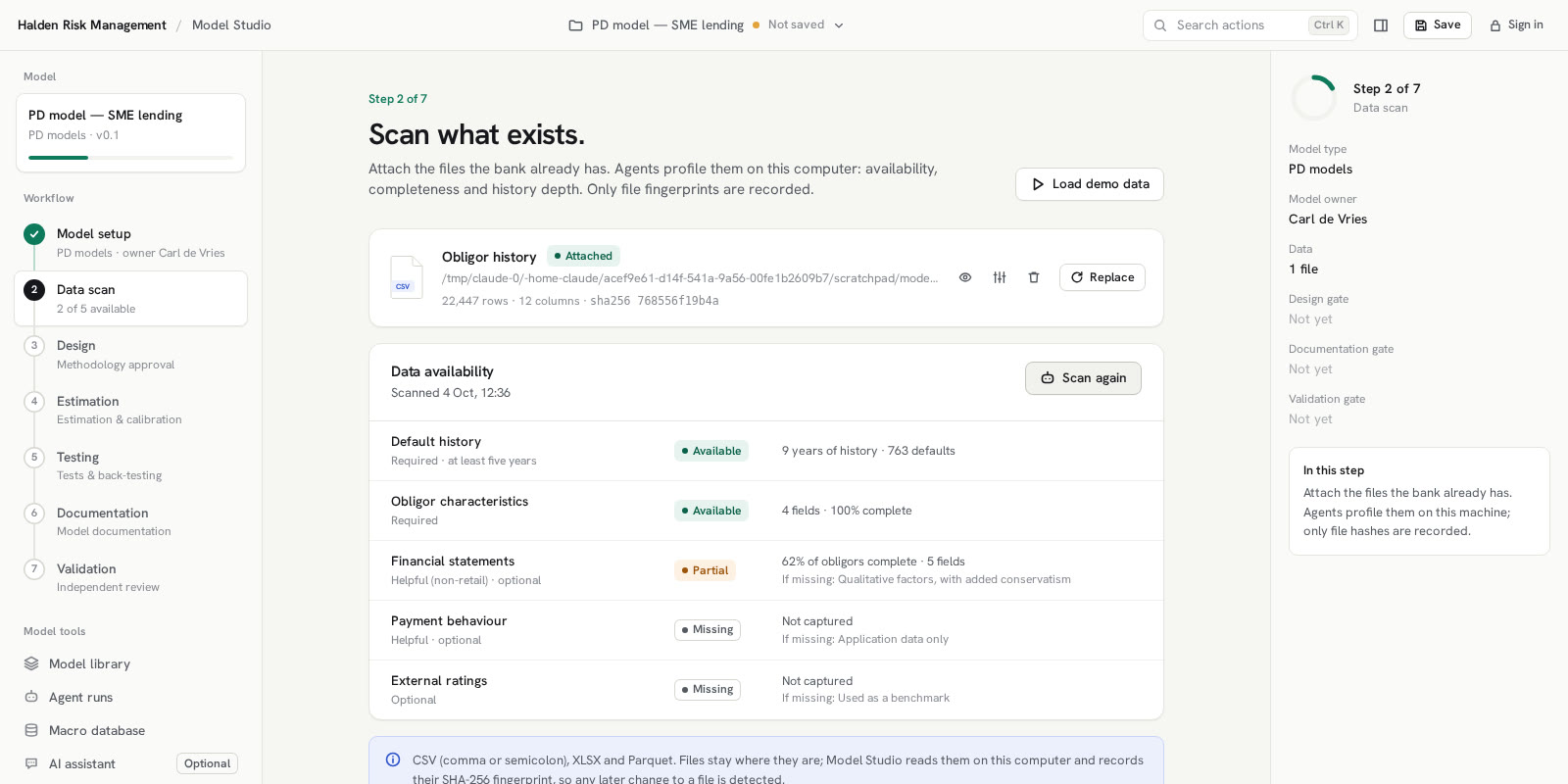Open column mapping sliders icon for Obligor history
This screenshot has width=1568, height=784.
pos(1000,277)
